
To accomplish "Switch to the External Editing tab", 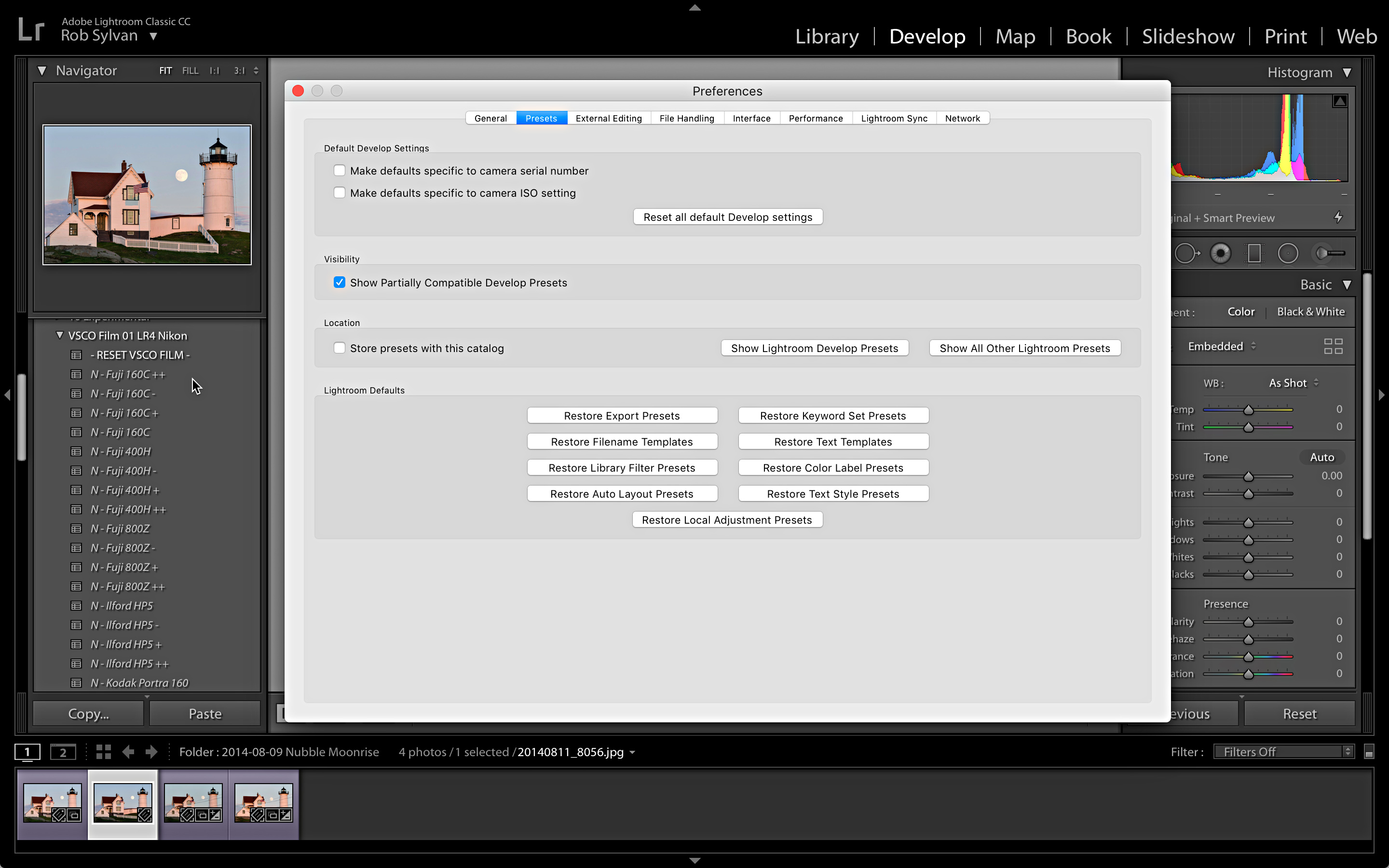I will click(608, 118).
